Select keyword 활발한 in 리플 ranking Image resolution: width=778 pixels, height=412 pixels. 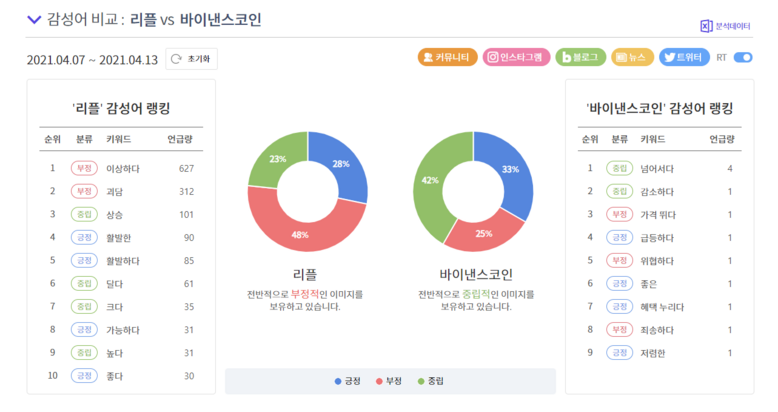[119, 238]
